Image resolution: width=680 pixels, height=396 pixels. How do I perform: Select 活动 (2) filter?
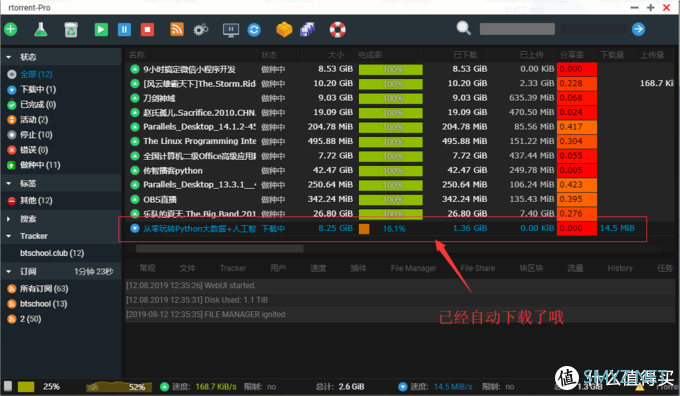click(x=34, y=120)
